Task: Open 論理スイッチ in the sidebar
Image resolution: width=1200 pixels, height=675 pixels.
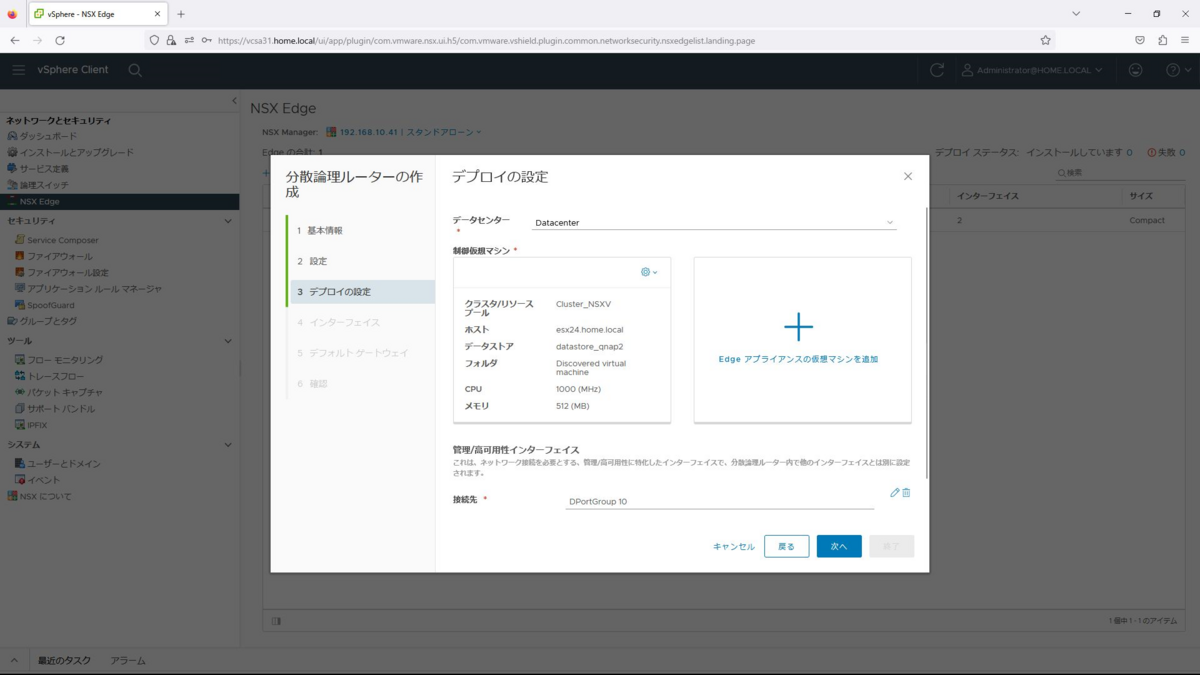Action: (x=45, y=185)
